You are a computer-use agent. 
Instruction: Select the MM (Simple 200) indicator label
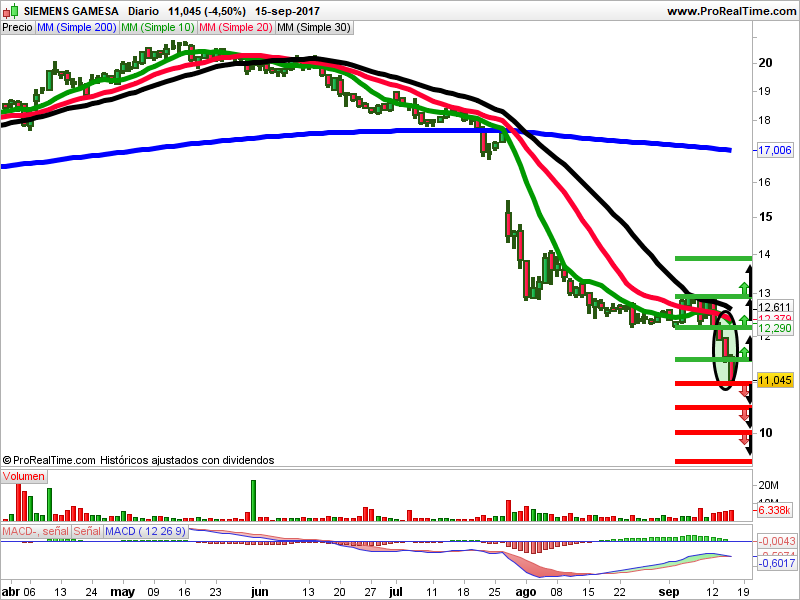(x=77, y=28)
